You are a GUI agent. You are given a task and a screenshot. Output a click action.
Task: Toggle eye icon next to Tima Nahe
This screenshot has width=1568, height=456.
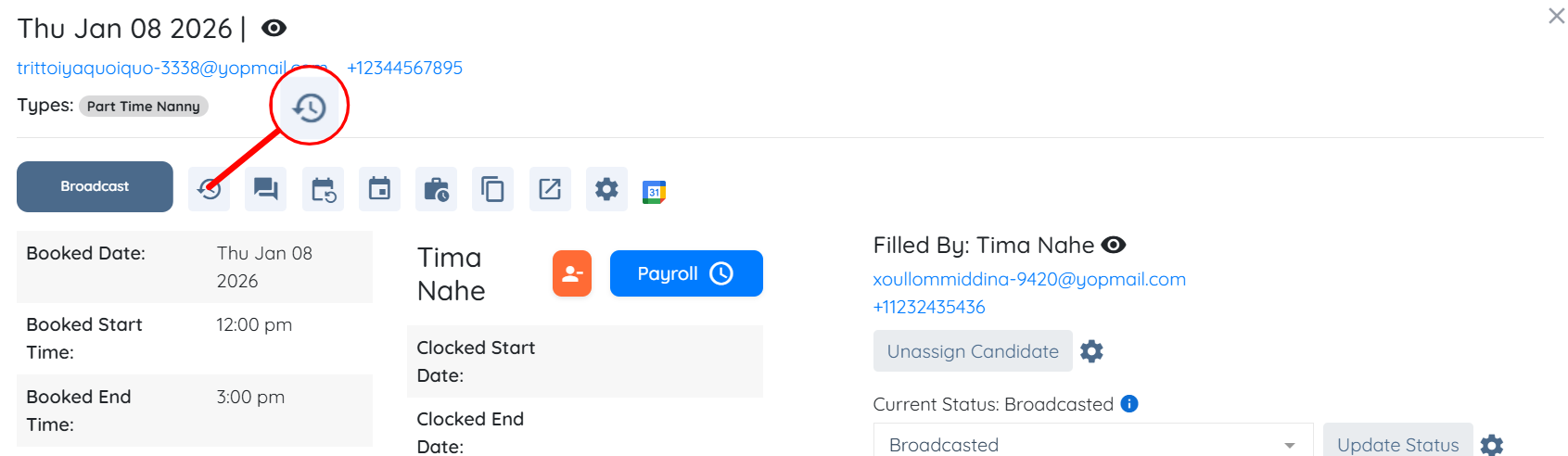point(1114,245)
